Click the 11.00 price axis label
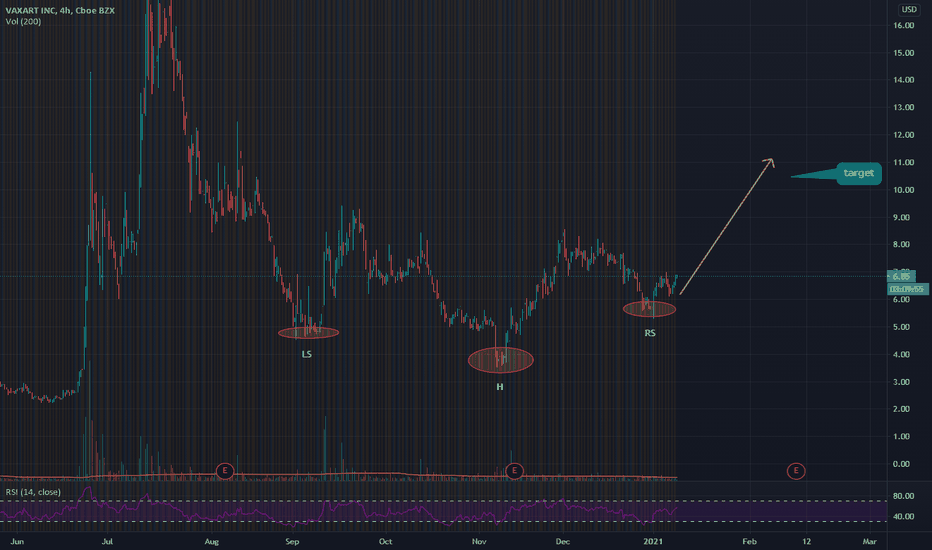 (x=903, y=162)
